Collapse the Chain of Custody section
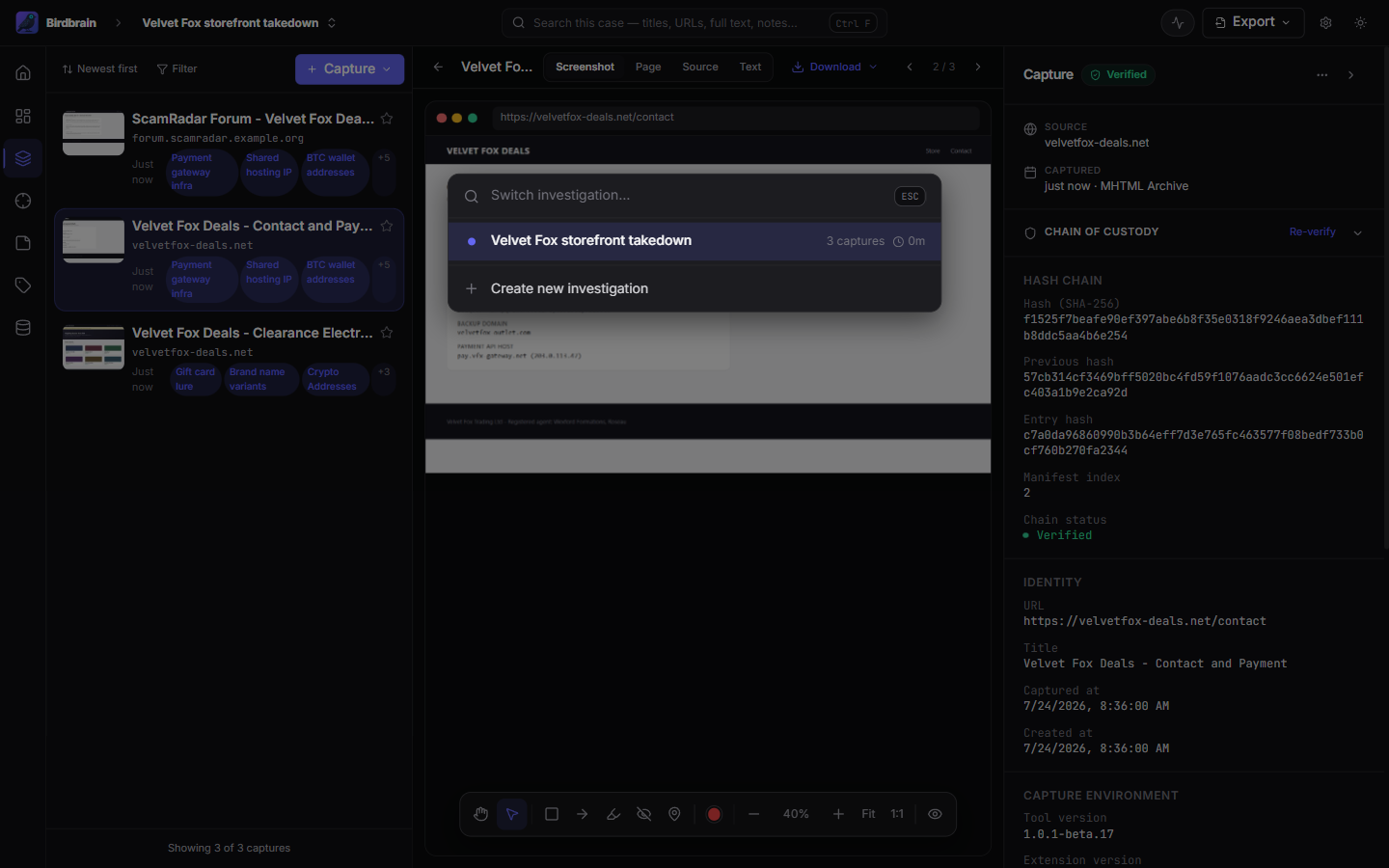The image size is (1389, 868). [x=1358, y=232]
